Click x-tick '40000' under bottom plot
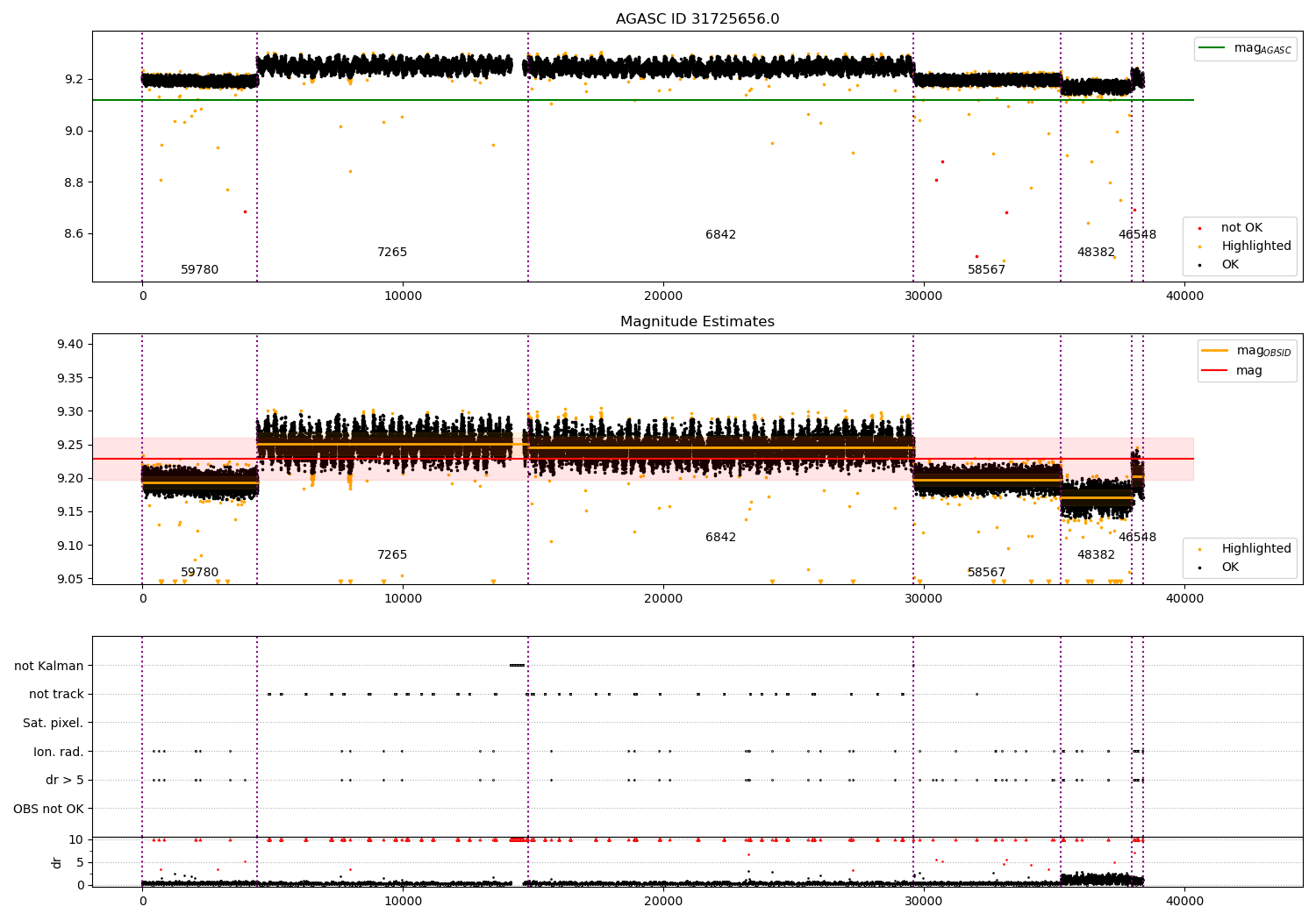 click(x=1184, y=900)
